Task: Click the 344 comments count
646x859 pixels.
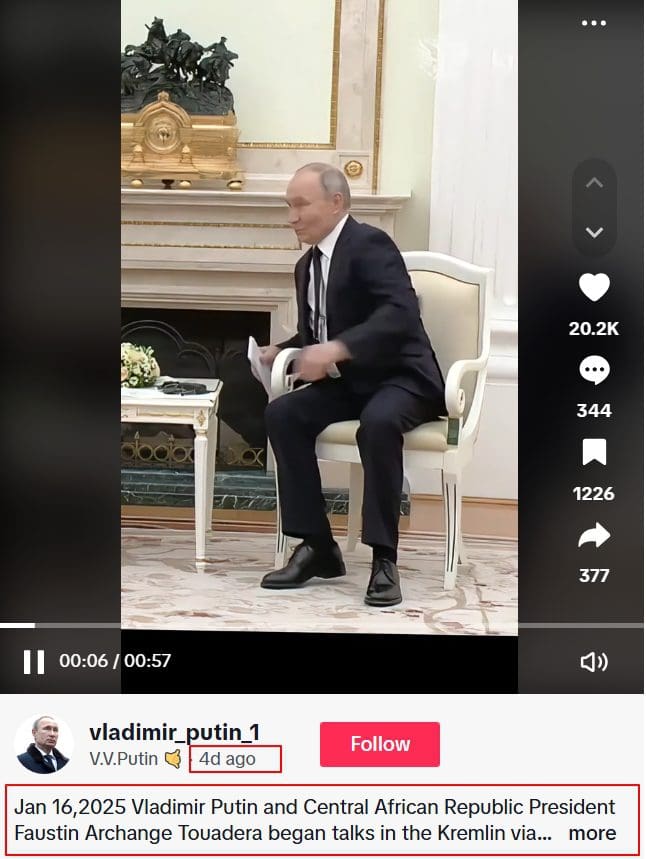Action: 594,410
